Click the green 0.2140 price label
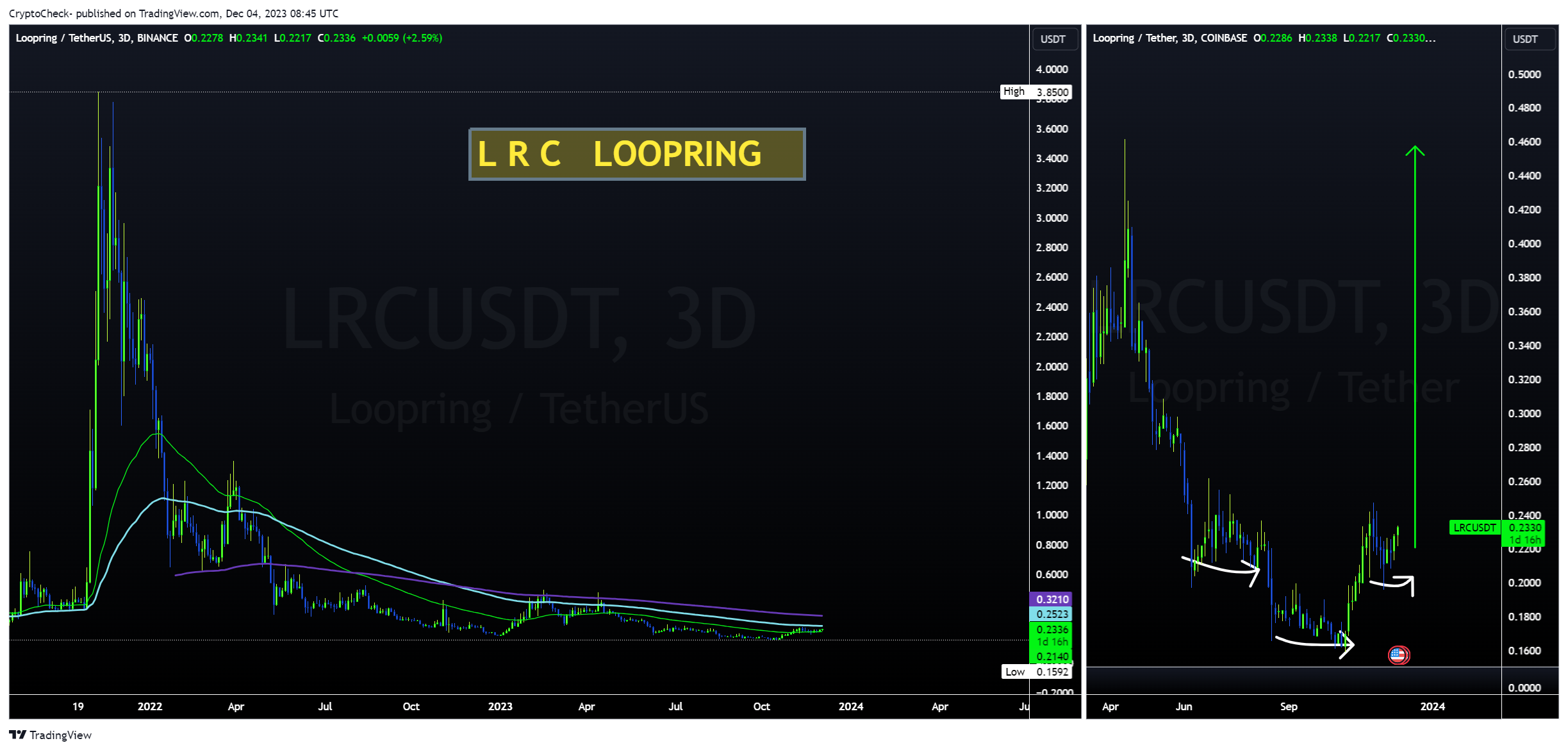1568x750 pixels. pyautogui.click(x=1051, y=656)
